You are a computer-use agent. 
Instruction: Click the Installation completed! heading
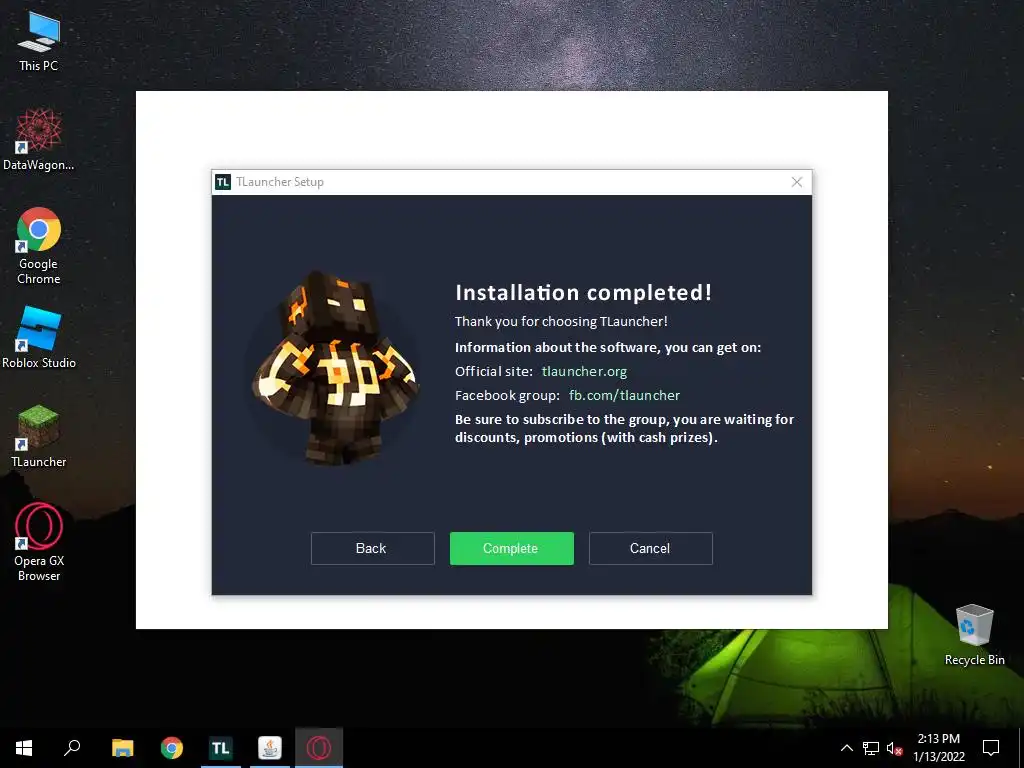click(x=583, y=293)
